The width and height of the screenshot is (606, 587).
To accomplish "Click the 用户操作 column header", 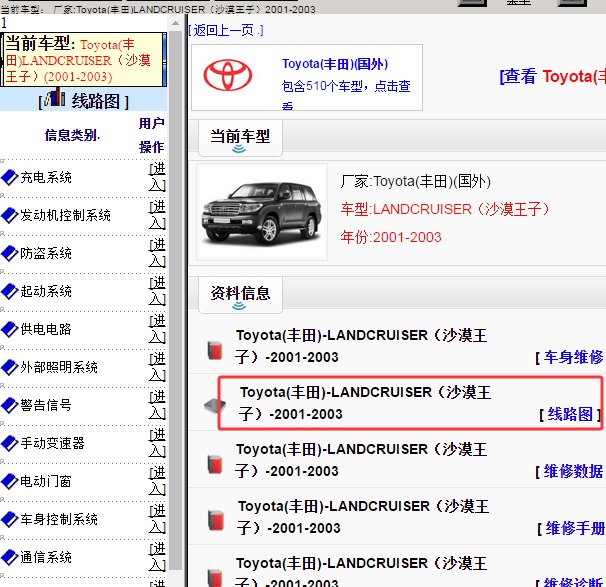I will coord(152,135).
